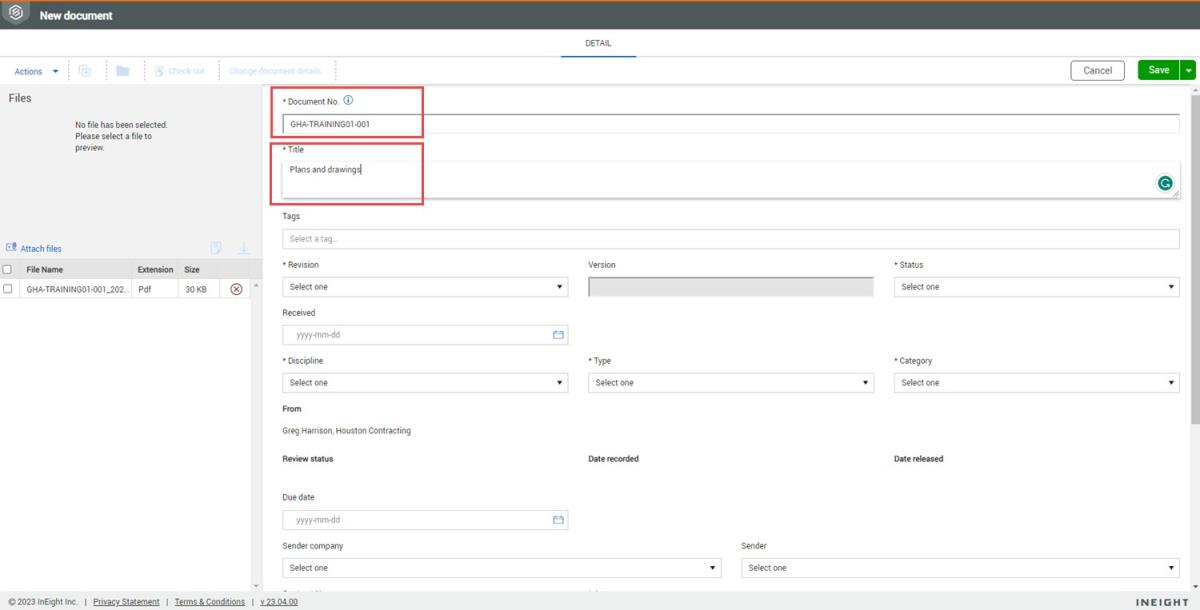Check the GHA-TRAINING01-001 file row checkbox
This screenshot has width=1200, height=610.
[x=8, y=289]
